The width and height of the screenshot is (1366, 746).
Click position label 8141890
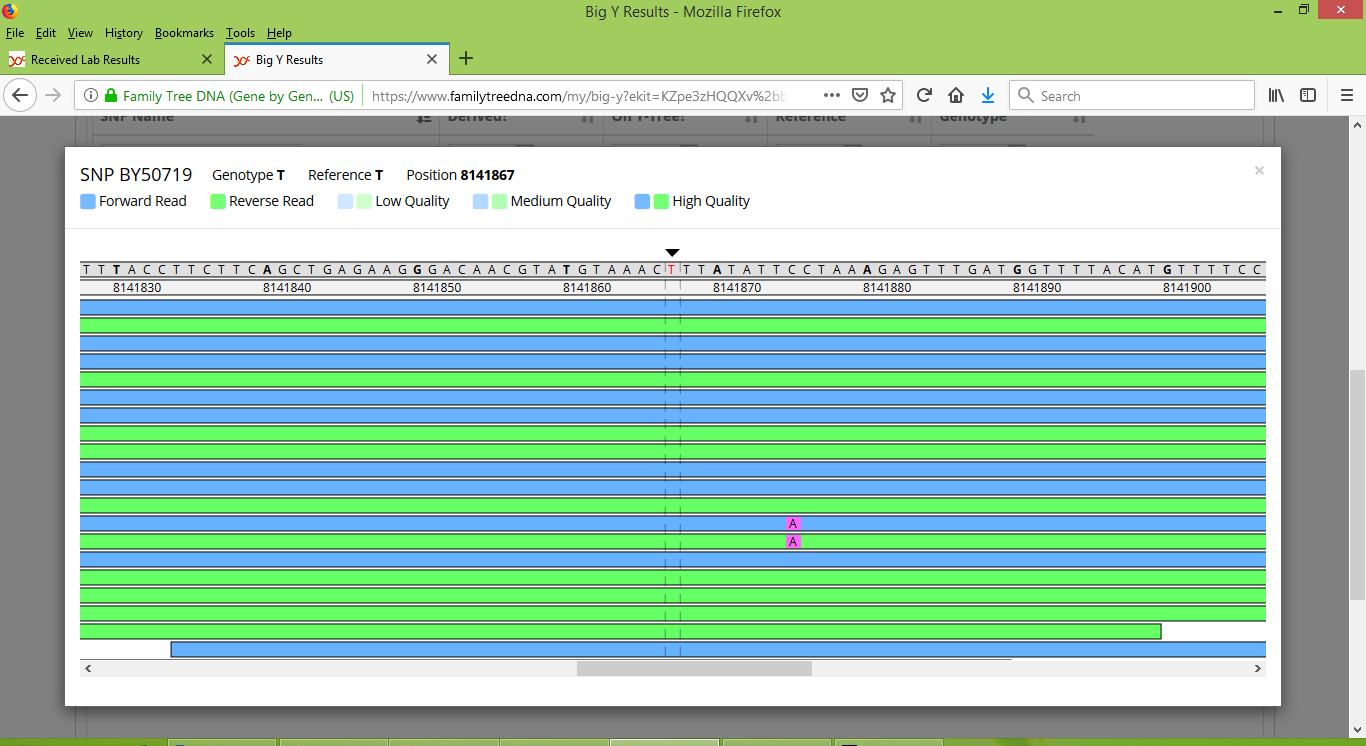pos(1037,288)
